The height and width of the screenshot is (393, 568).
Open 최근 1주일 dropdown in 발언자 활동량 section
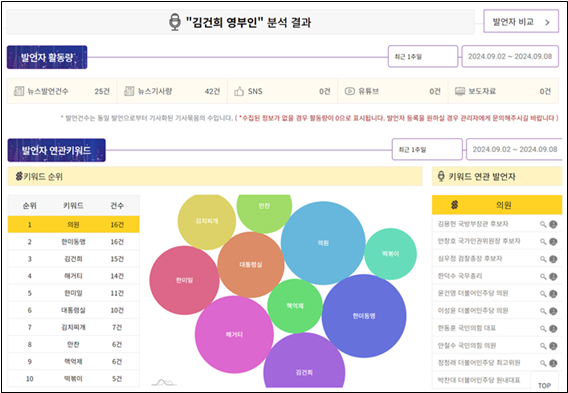(x=423, y=57)
